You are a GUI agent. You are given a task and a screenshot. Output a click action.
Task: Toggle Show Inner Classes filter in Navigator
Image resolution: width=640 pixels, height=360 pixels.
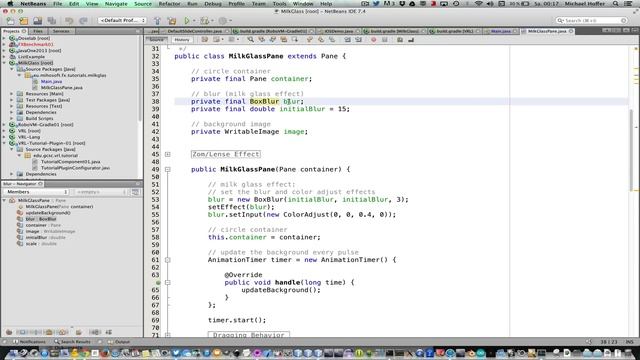(63, 332)
